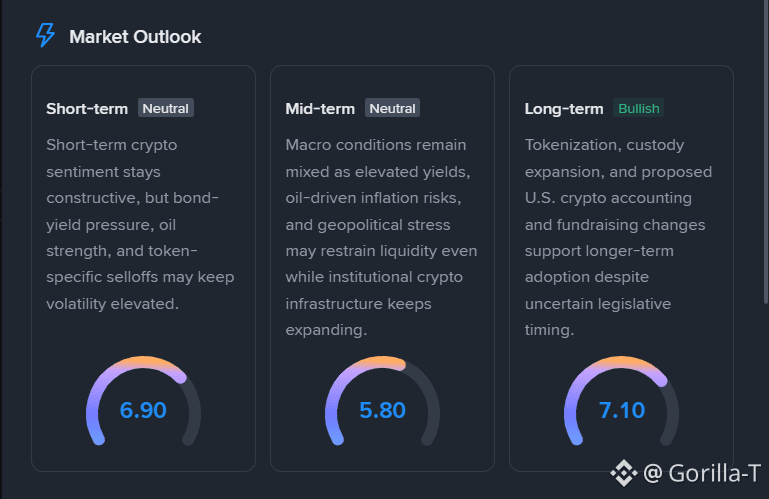Select the Short-term crypto sentiment description
Screen dimensions: 769x499
tap(140, 224)
